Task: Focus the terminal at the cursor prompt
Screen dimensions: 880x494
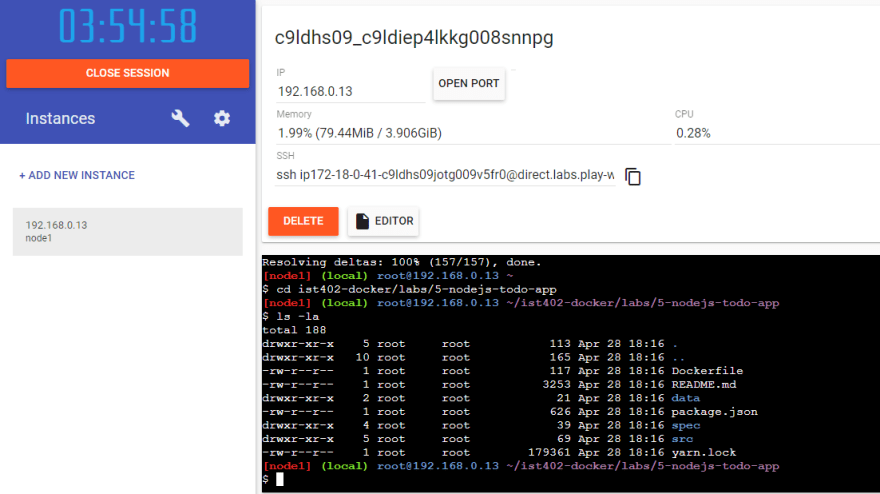Action: tap(279, 479)
